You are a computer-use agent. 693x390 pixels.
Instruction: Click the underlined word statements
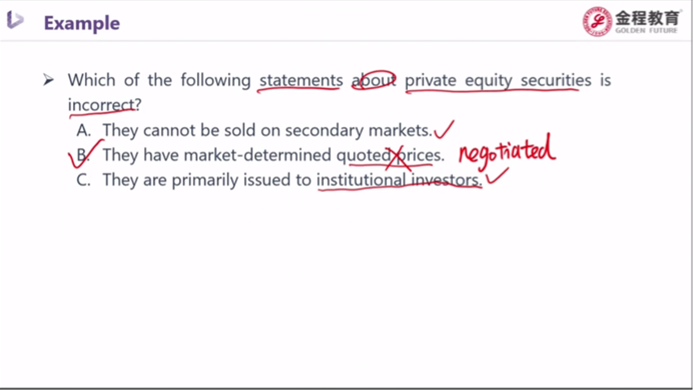click(301, 80)
